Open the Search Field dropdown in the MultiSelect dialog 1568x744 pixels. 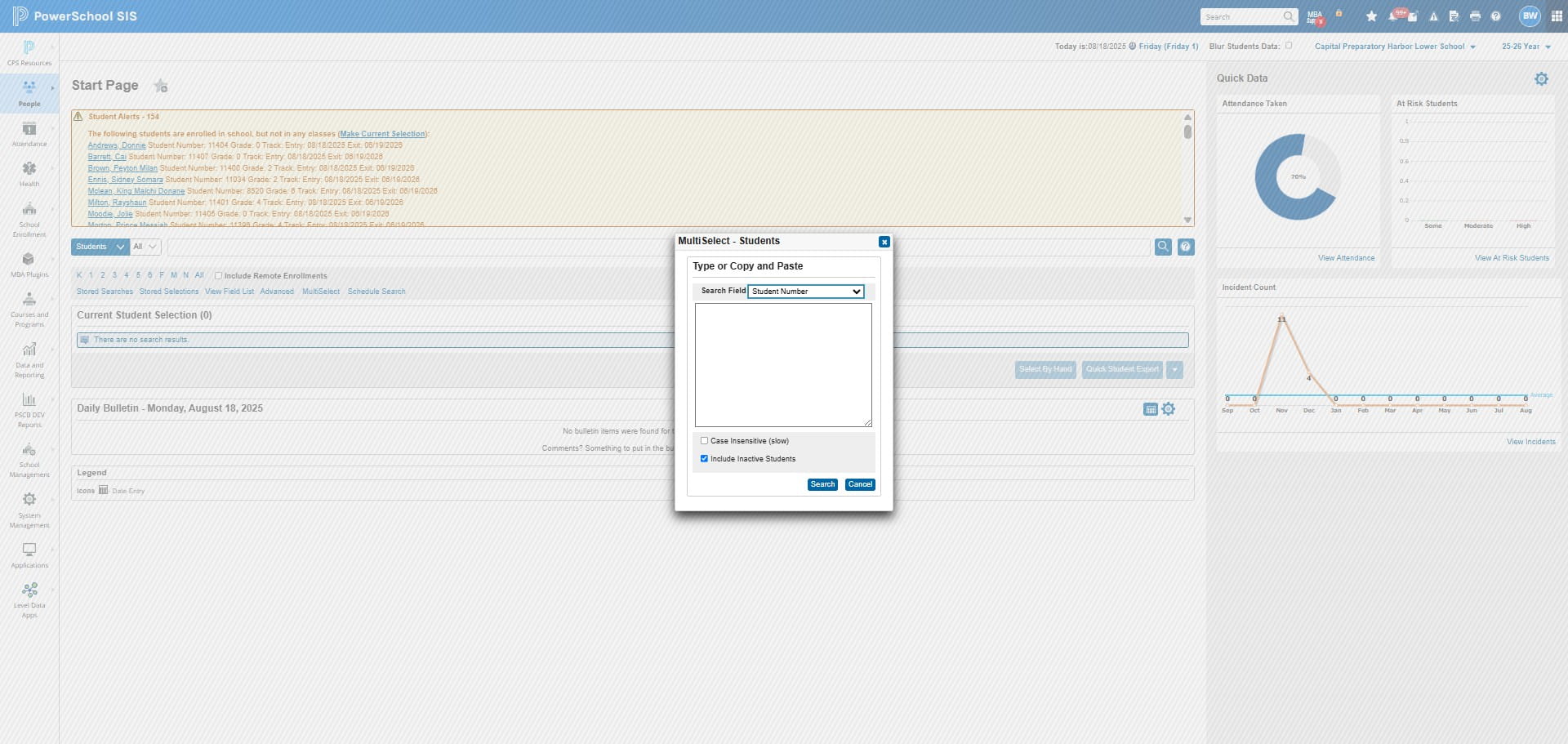(806, 291)
